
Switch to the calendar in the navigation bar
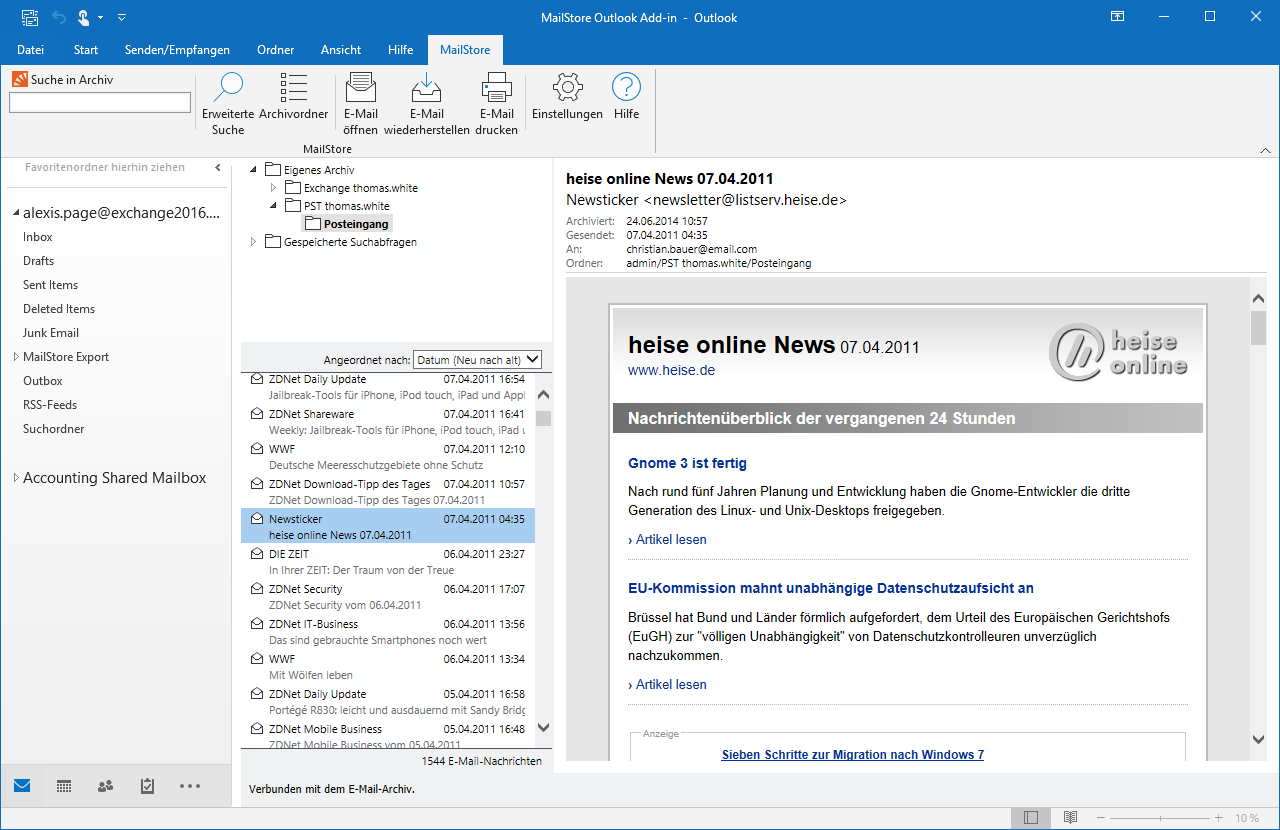[63, 786]
